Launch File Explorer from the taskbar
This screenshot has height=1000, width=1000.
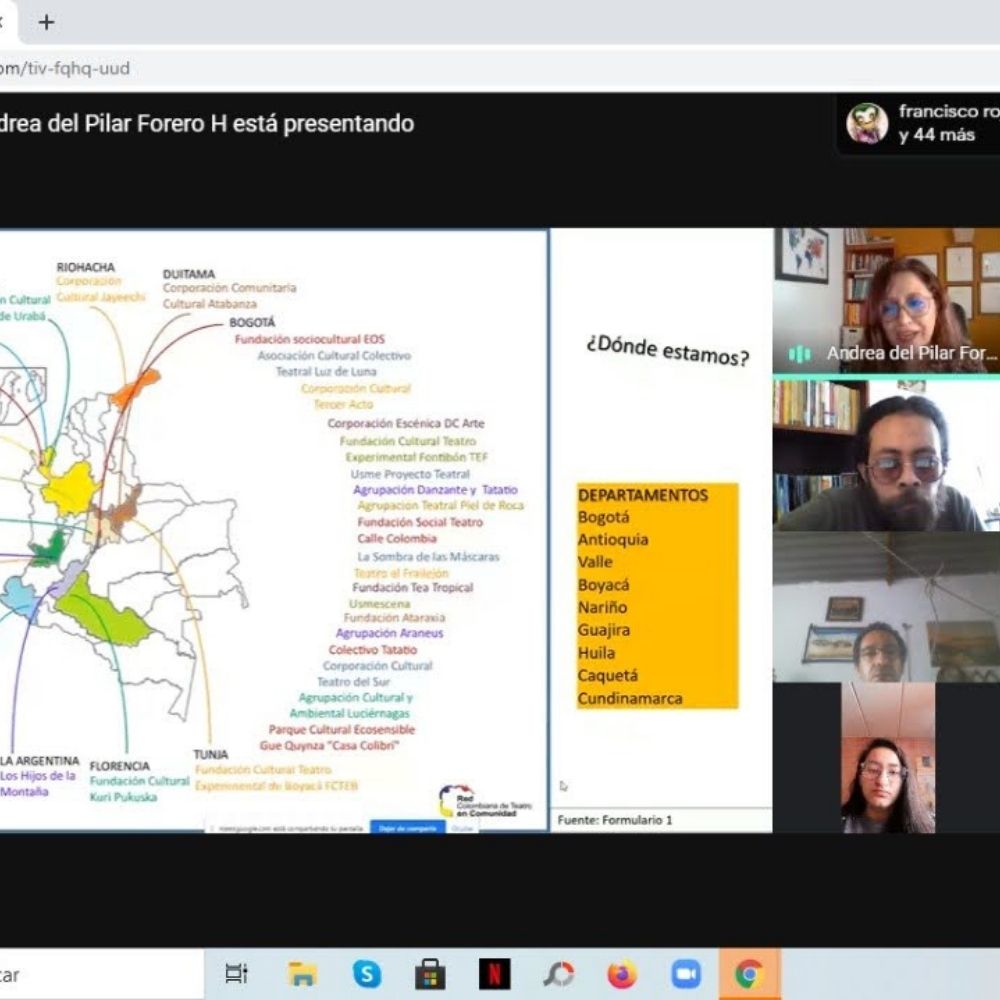pos(302,974)
